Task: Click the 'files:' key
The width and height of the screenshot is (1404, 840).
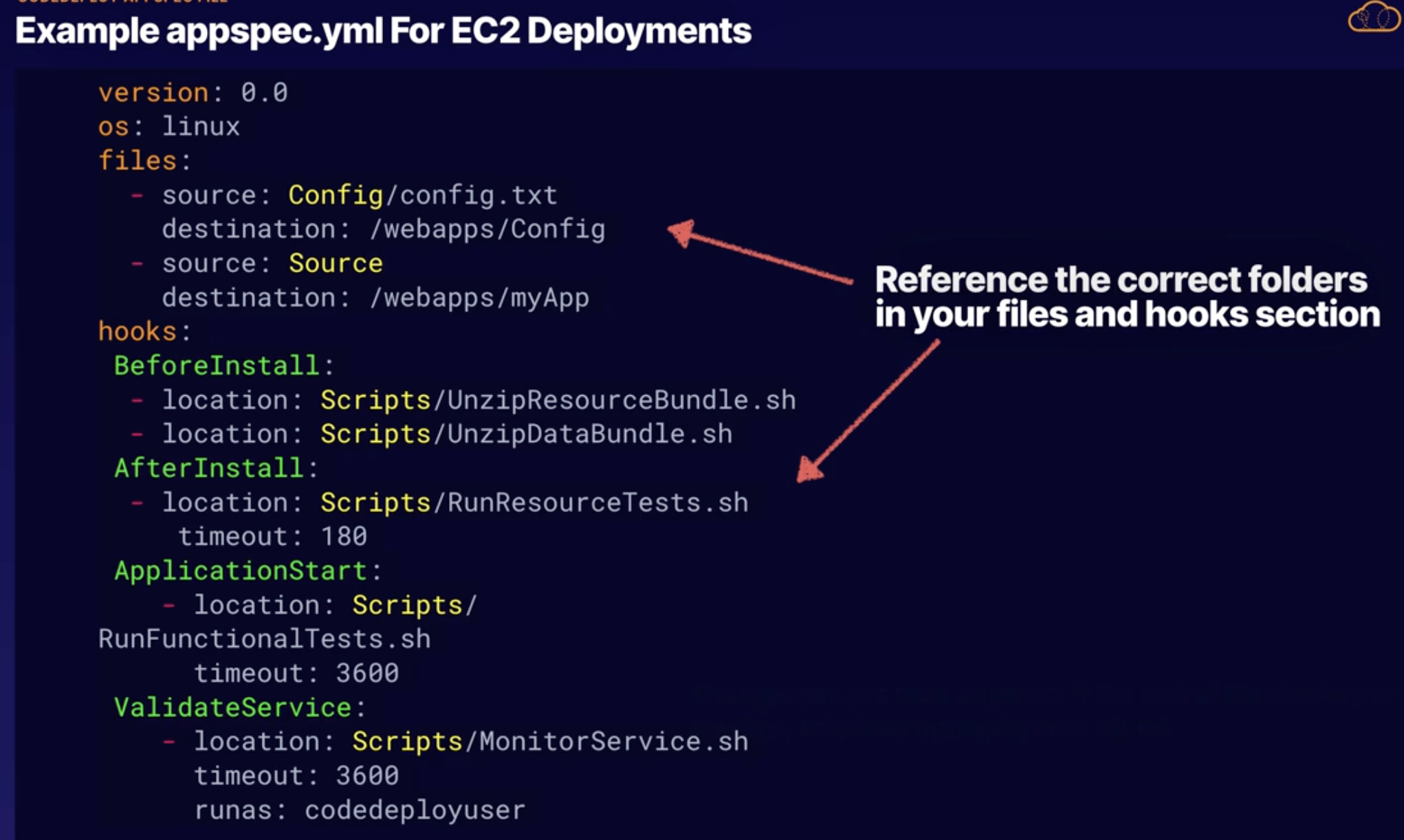Action: 145,161
